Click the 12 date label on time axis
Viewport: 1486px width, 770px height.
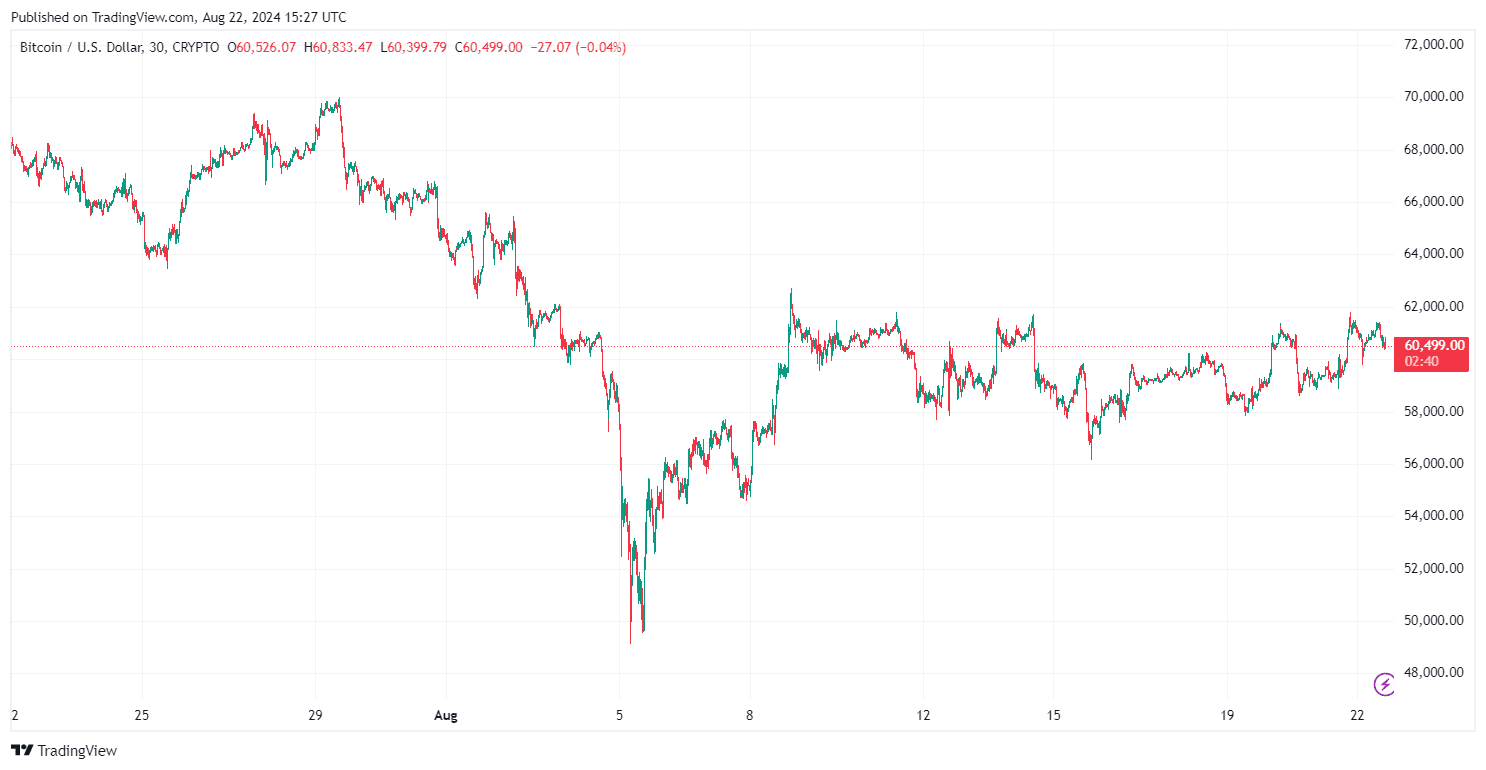tap(923, 715)
